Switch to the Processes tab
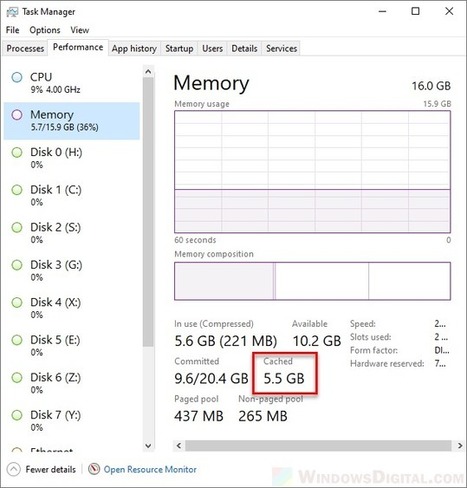Viewport: 467px width, 488px height. point(25,48)
